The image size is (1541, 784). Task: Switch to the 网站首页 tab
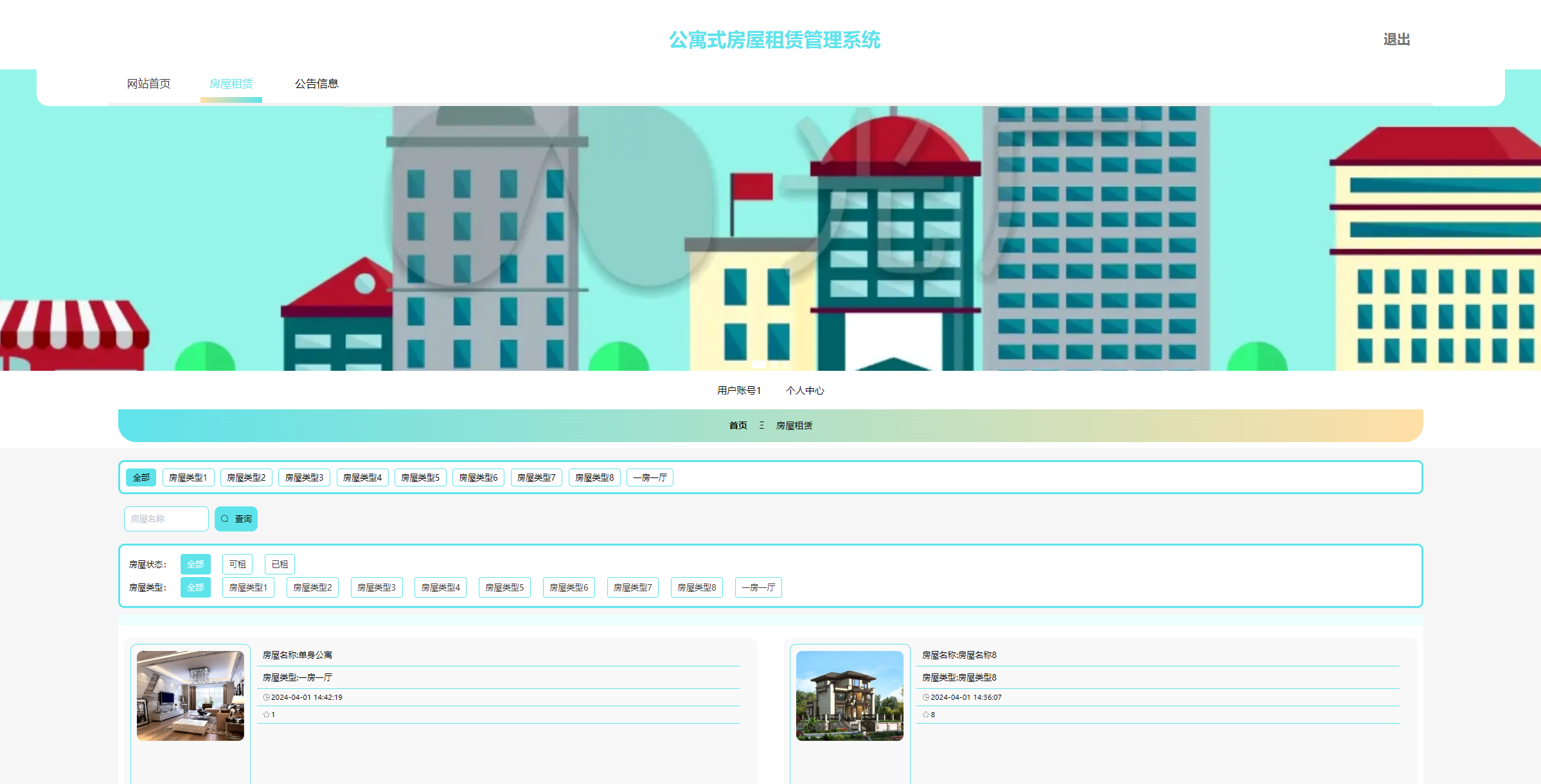pyautogui.click(x=148, y=83)
